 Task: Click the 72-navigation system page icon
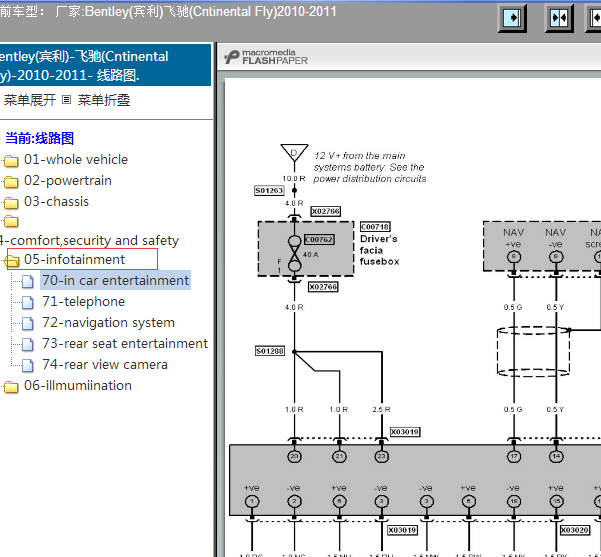pos(28,324)
